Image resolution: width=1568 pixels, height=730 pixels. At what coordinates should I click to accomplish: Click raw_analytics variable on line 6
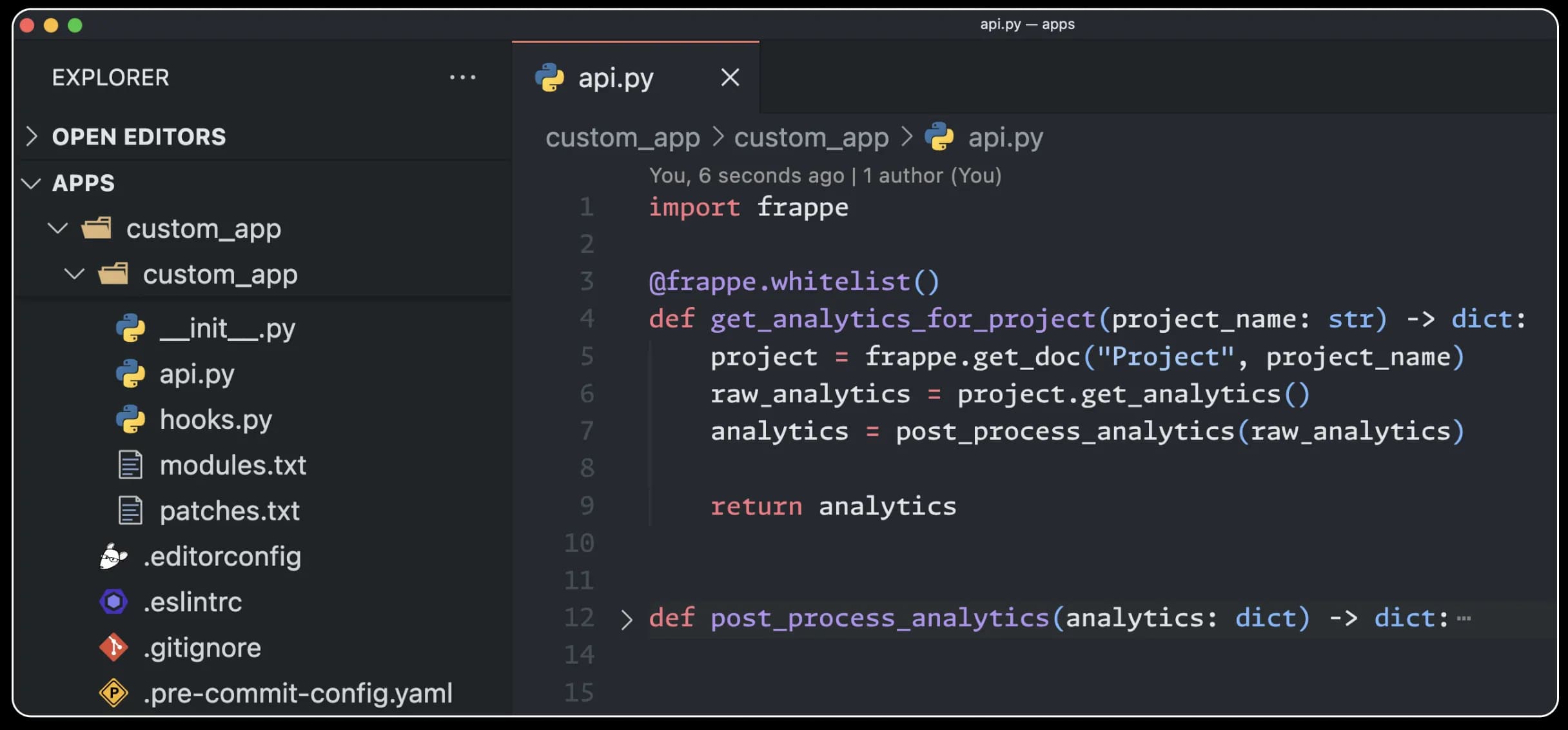[810, 394]
